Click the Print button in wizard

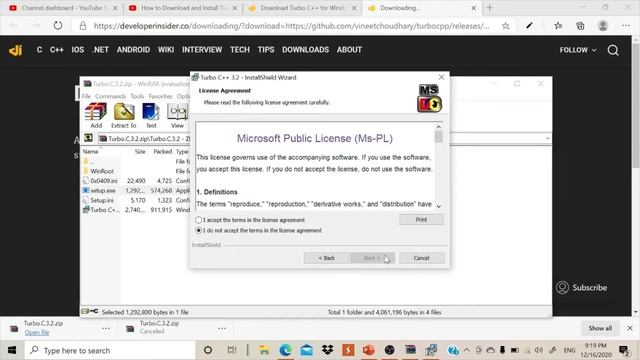point(421,220)
